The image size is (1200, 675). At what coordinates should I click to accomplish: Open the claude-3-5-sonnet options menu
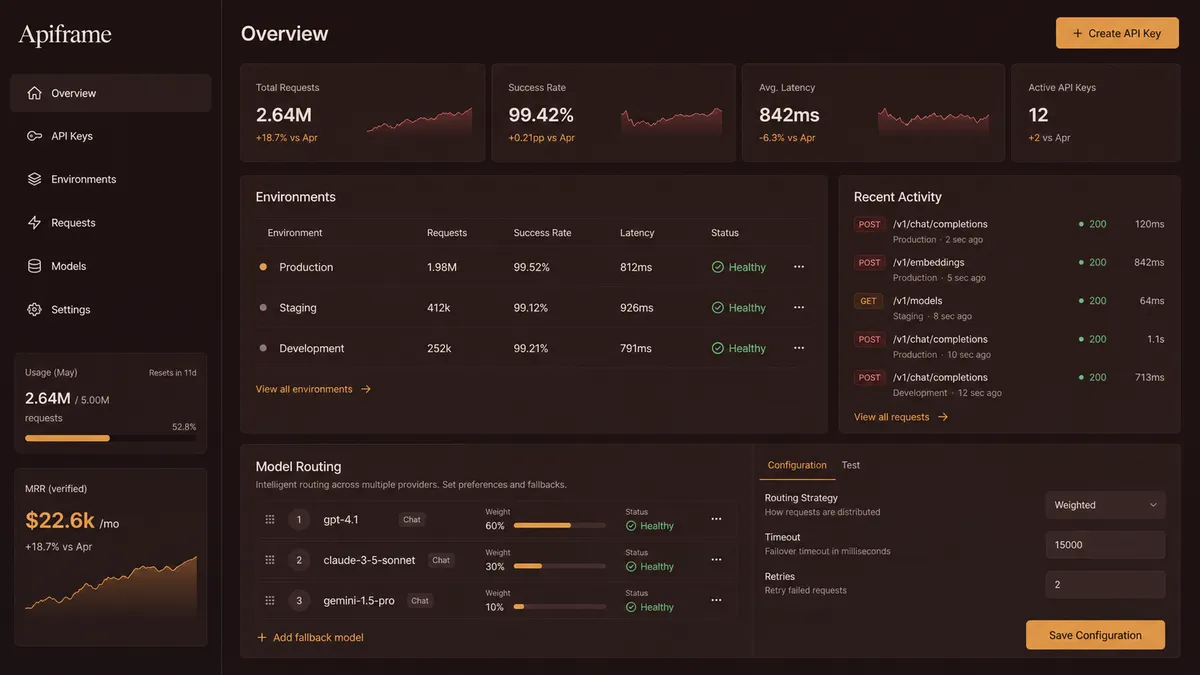tap(716, 560)
